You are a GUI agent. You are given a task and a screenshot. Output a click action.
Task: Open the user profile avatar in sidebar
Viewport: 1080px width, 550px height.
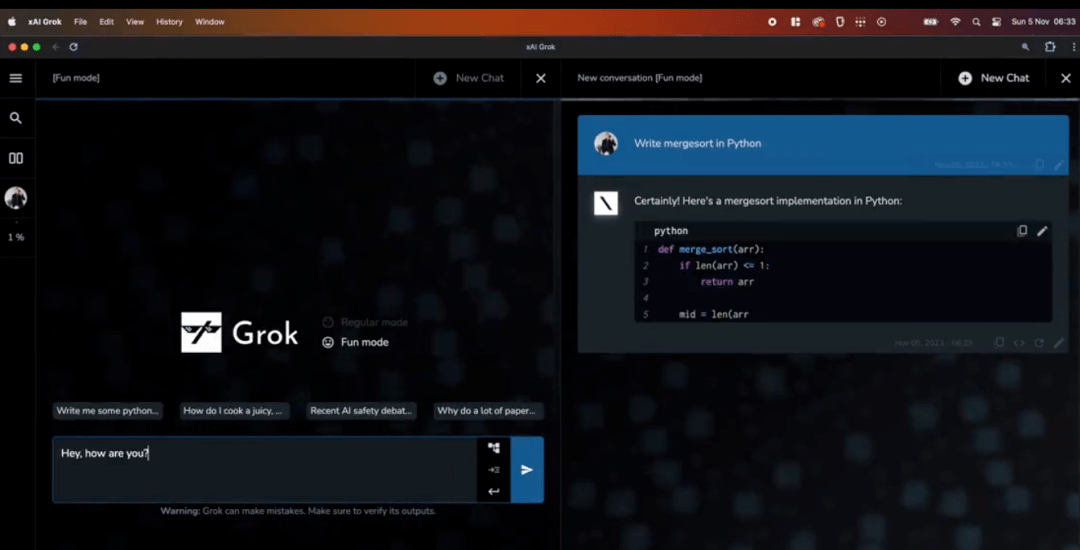[x=16, y=198]
